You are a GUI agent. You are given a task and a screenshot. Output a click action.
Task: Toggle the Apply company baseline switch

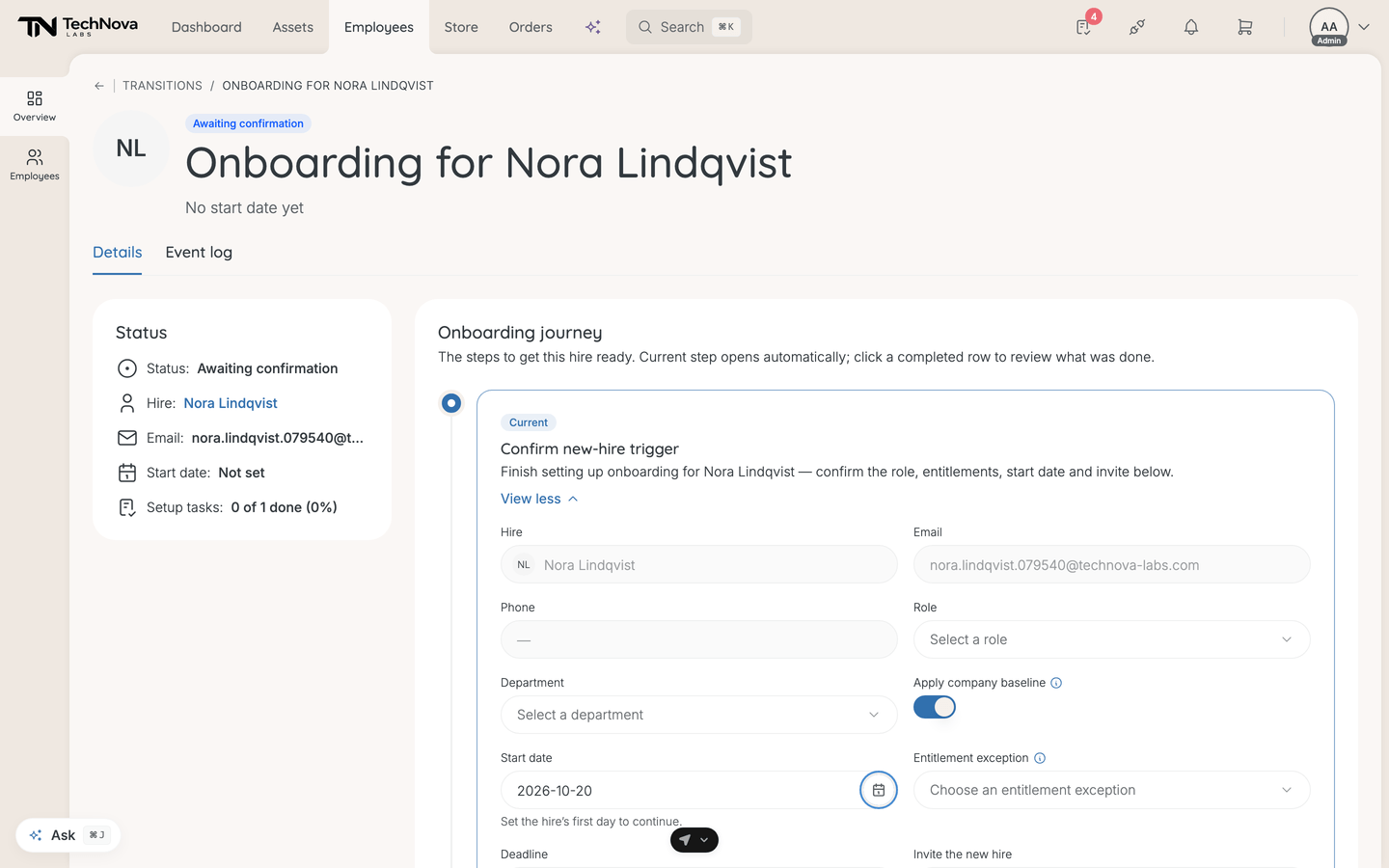coord(935,707)
